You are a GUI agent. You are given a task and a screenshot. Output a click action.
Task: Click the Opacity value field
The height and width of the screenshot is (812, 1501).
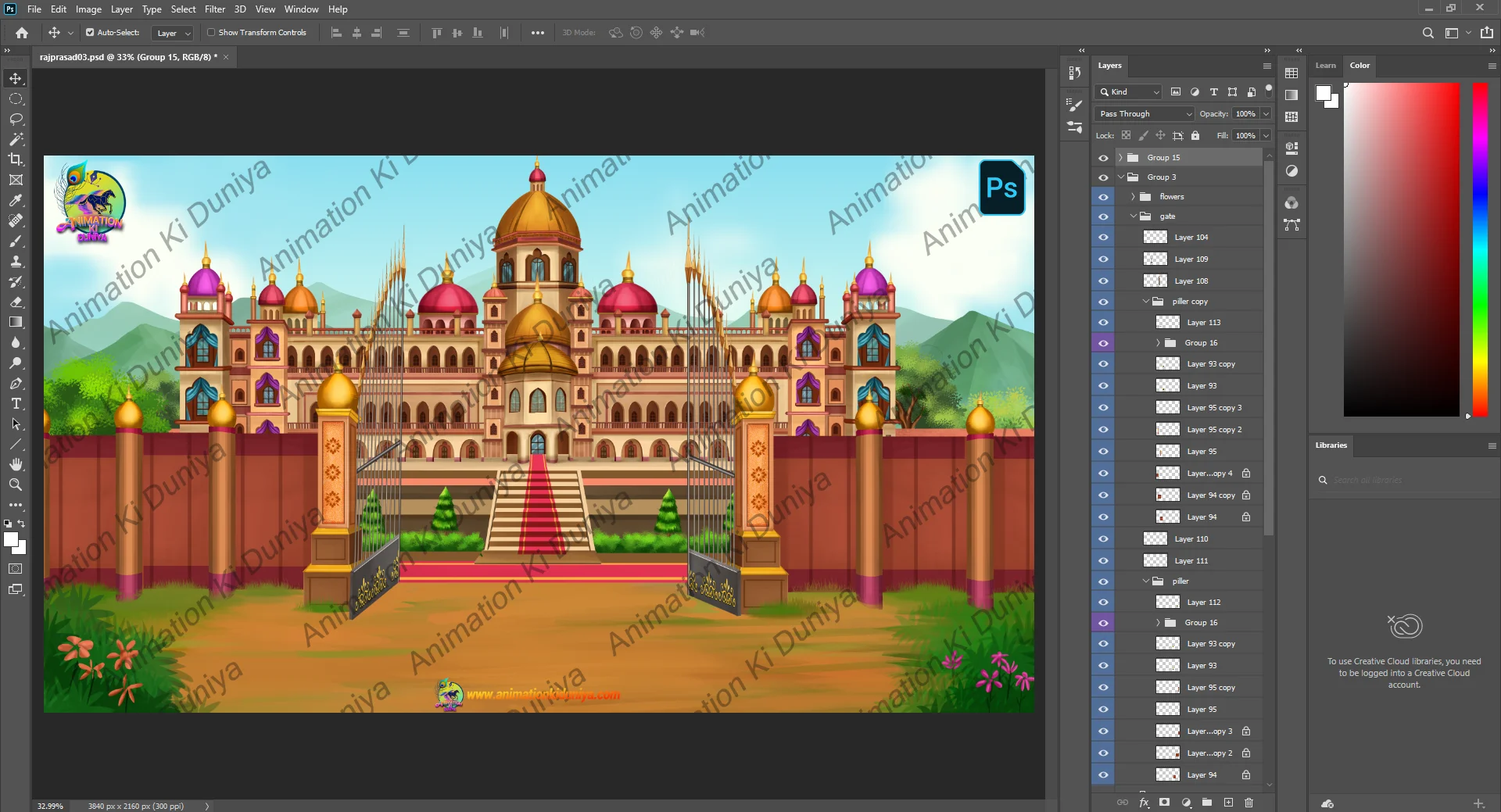point(1245,114)
